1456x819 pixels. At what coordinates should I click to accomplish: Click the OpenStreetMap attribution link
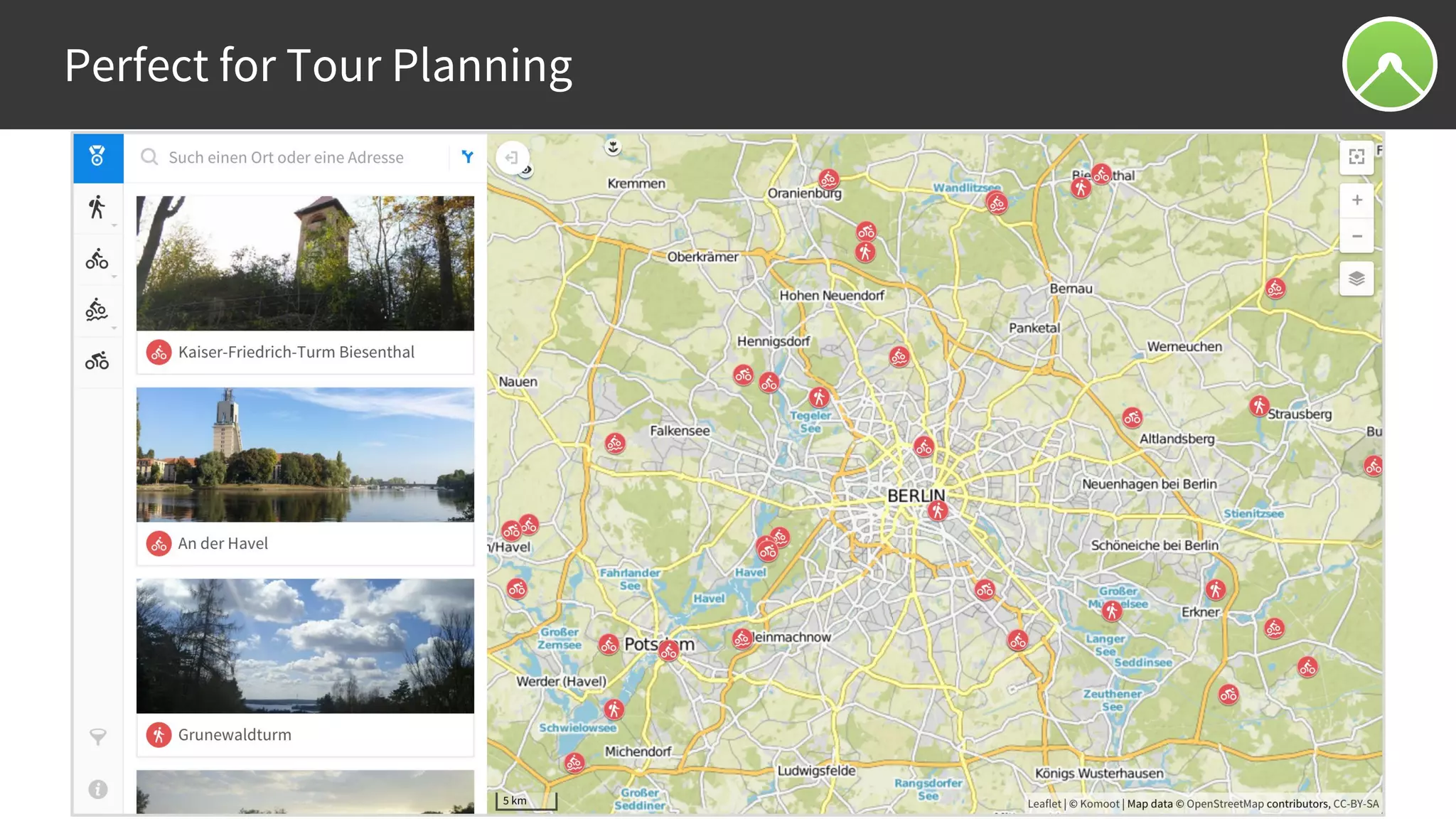[x=1225, y=804]
